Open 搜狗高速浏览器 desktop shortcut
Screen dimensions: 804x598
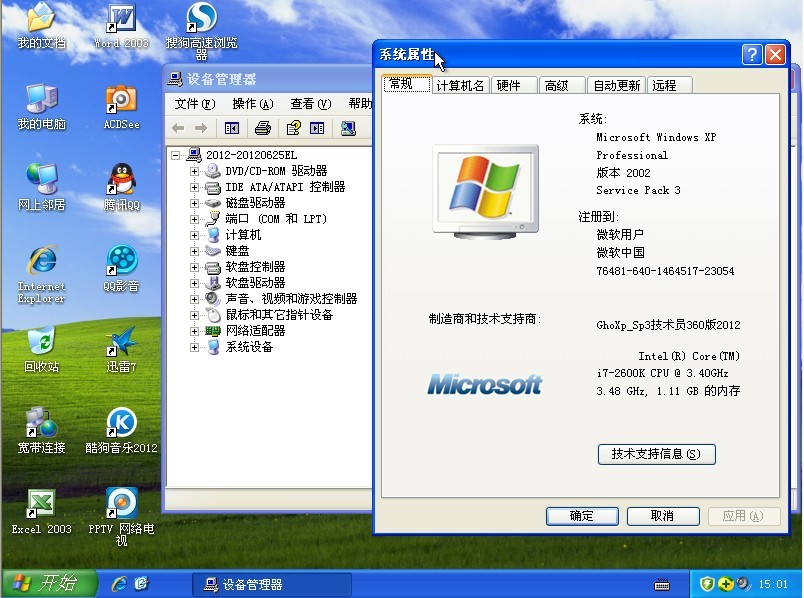201,31
